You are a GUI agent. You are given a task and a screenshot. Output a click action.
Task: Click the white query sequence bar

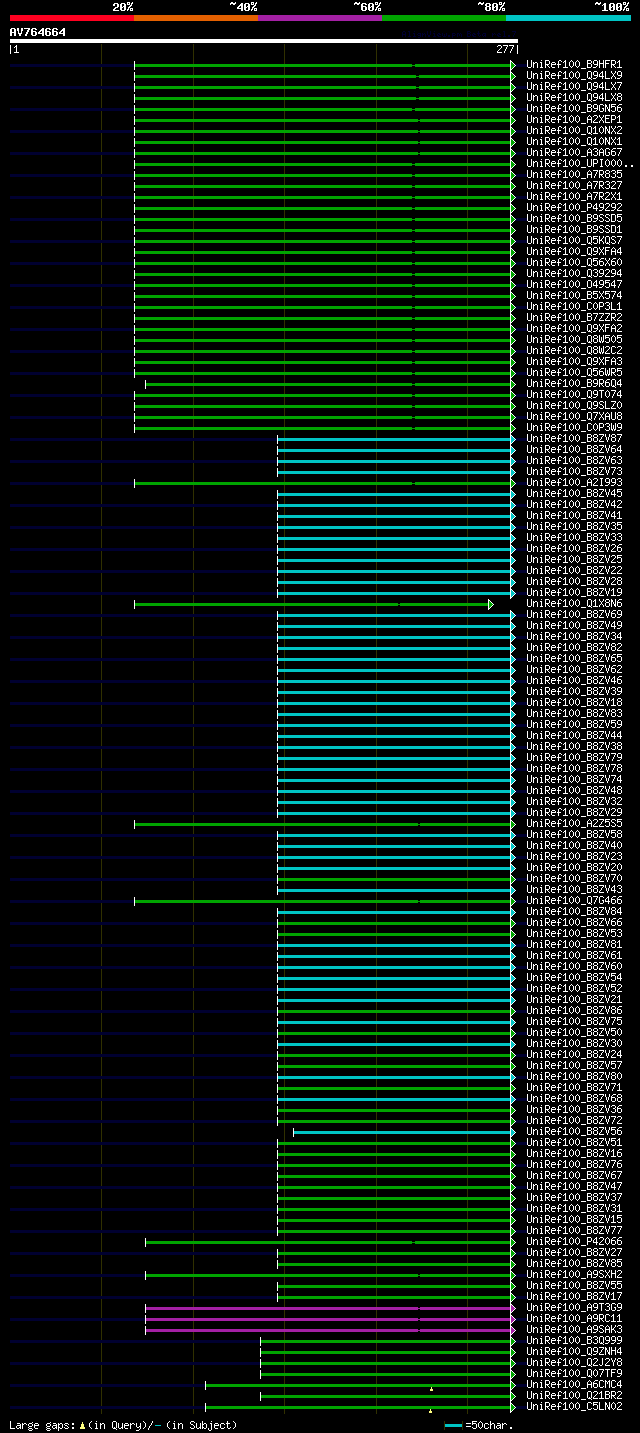pyautogui.click(x=263, y=41)
